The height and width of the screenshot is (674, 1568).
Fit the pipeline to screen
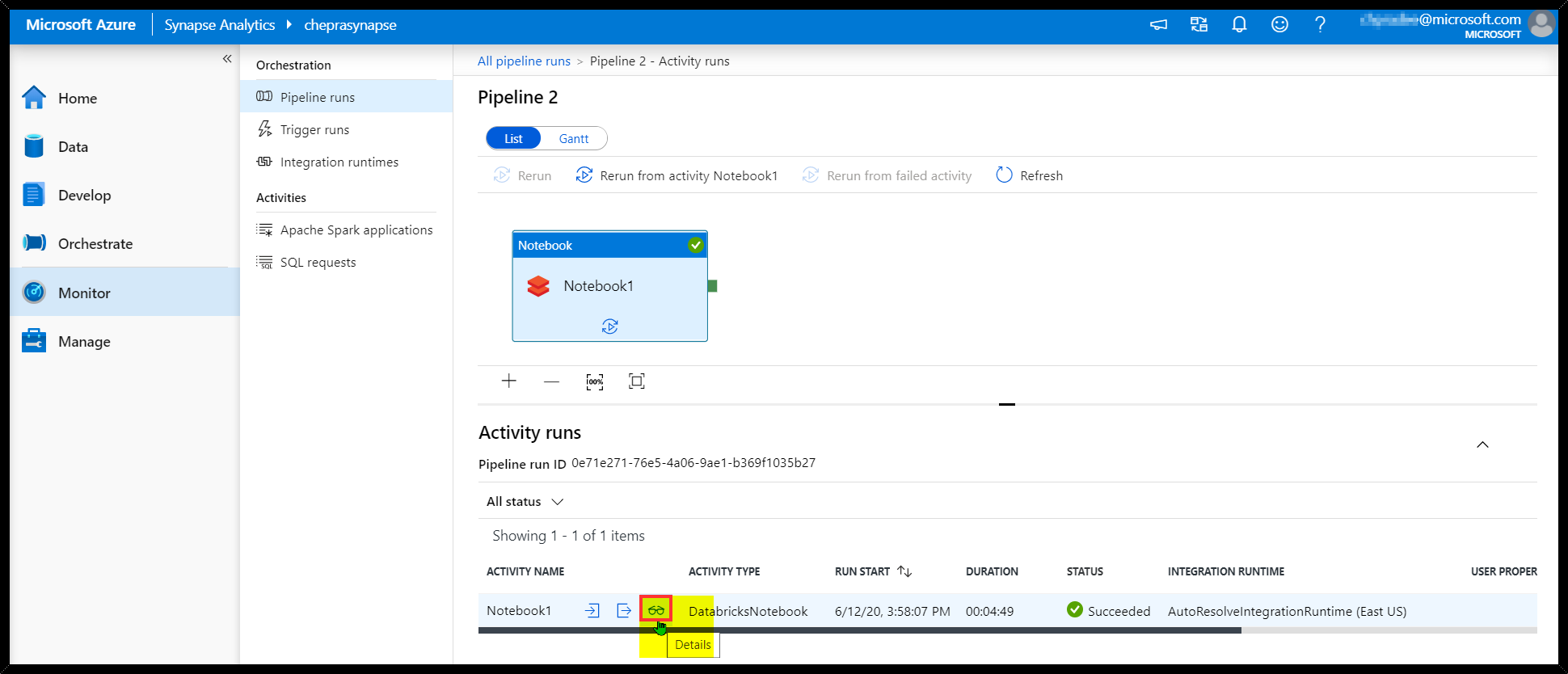tap(637, 381)
